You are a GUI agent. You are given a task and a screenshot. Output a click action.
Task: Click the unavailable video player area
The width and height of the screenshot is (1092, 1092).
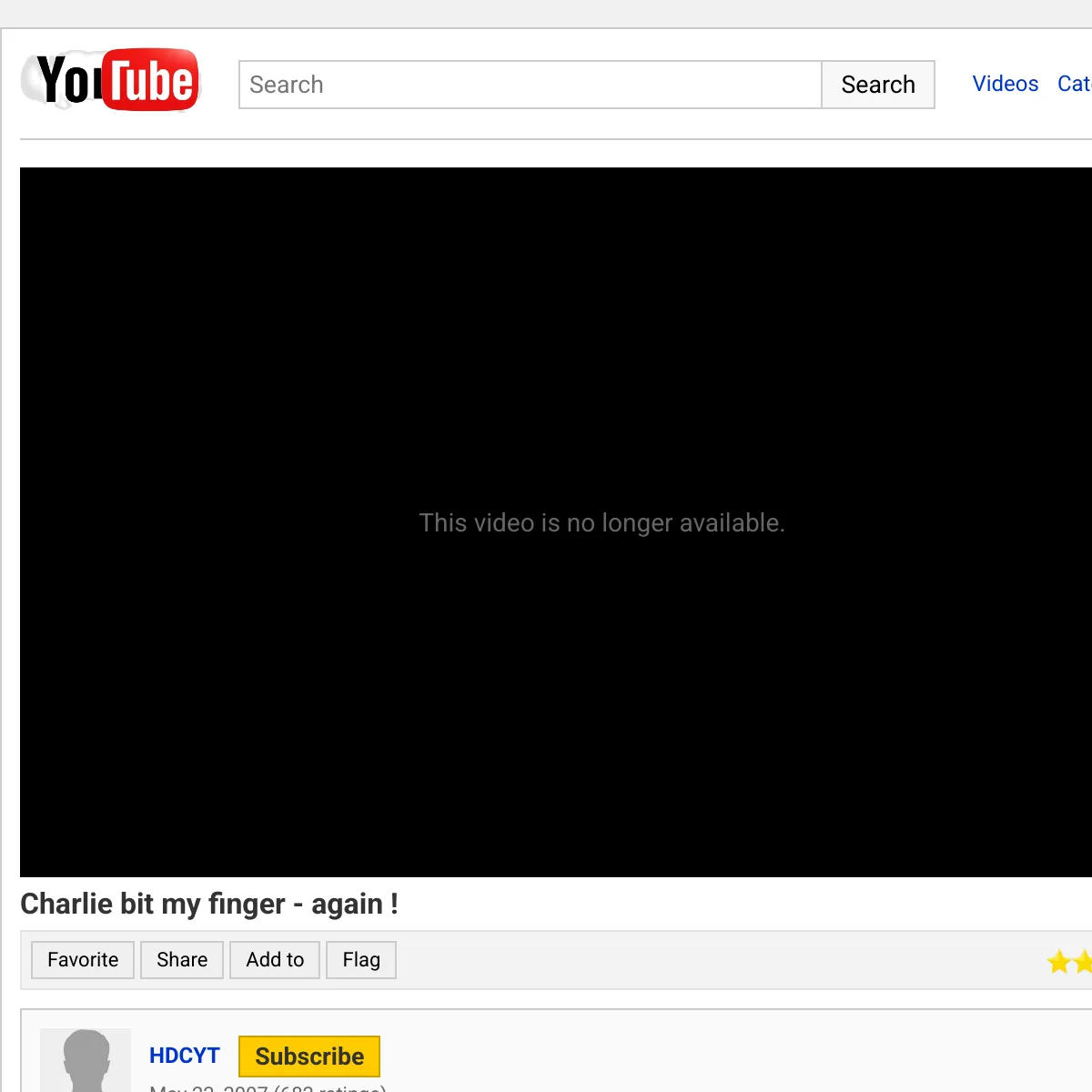(x=556, y=522)
